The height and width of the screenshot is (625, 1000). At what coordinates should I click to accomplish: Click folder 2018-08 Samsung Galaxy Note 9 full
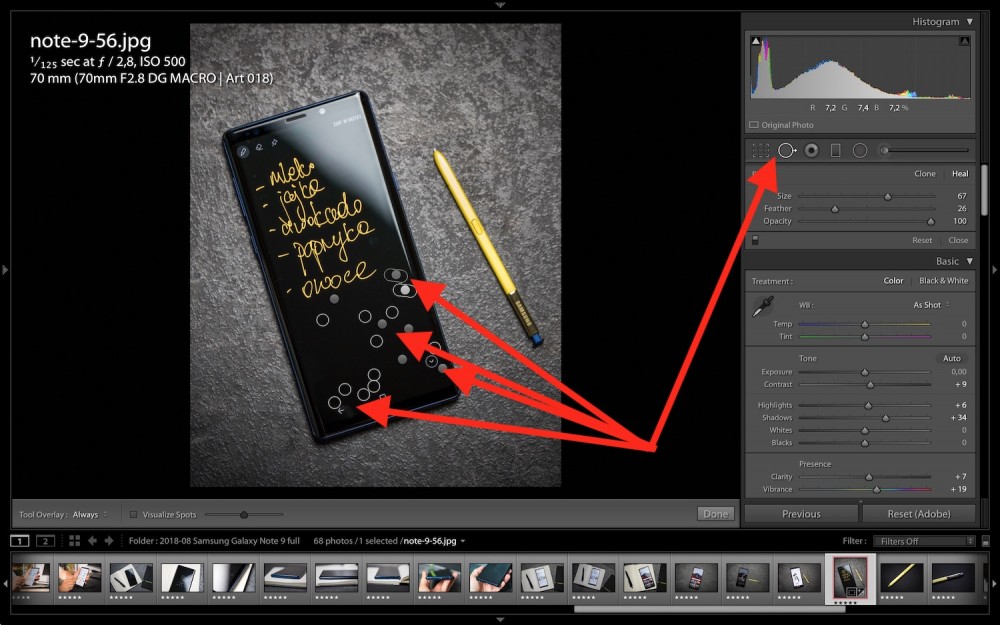(x=214, y=541)
